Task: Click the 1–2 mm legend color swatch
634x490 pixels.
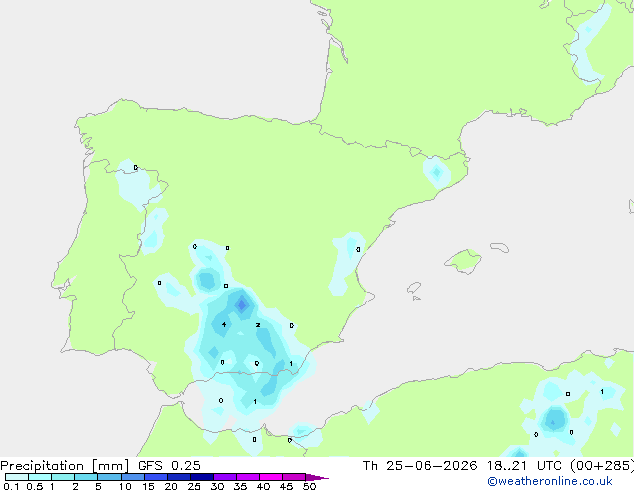Action: pos(63,477)
